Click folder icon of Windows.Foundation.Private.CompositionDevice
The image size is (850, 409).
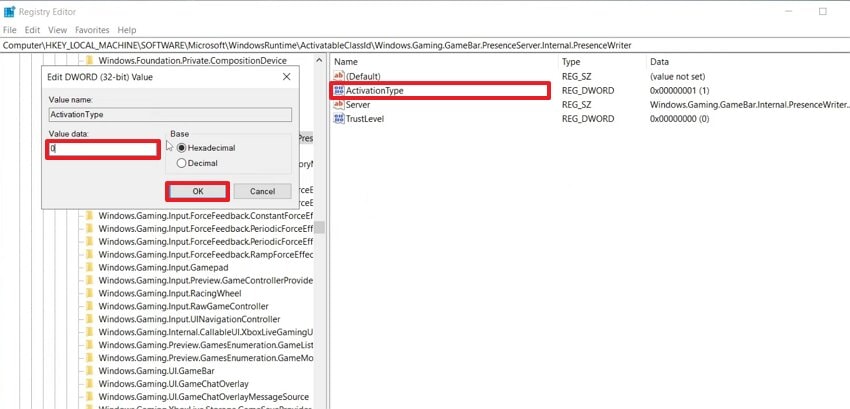pos(89,60)
